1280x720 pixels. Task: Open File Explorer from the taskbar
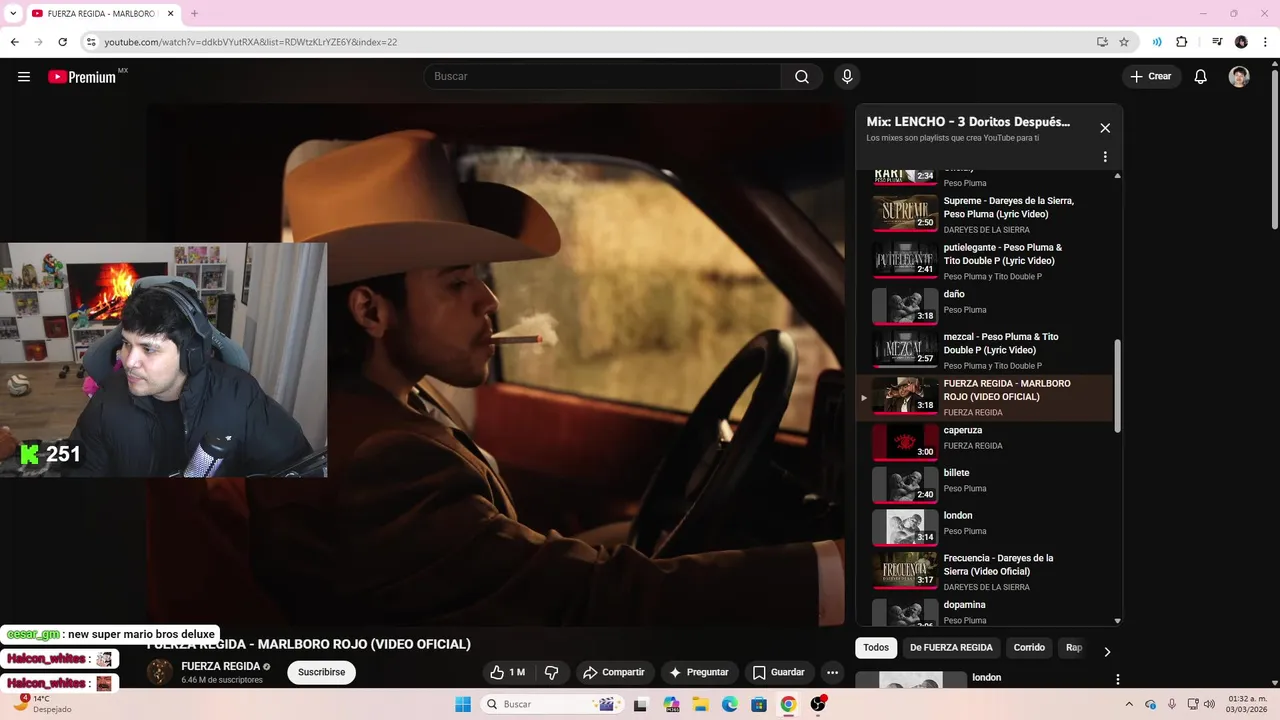point(700,704)
